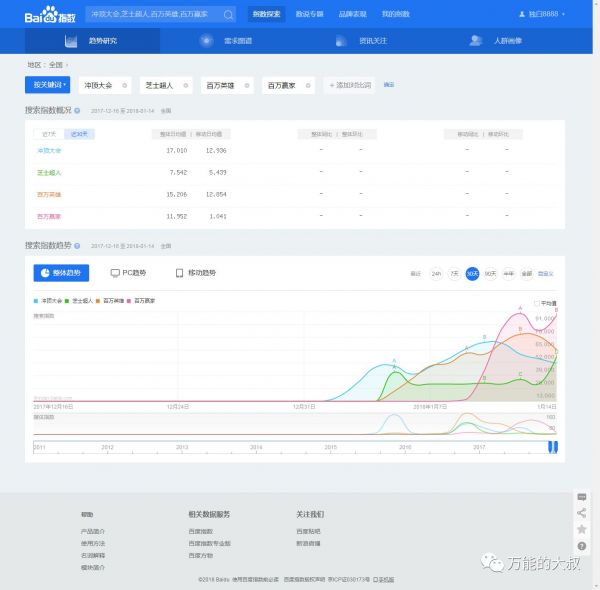Click the 人群画像 people icon
Screen dimensions: 600x590
[x=476, y=41]
